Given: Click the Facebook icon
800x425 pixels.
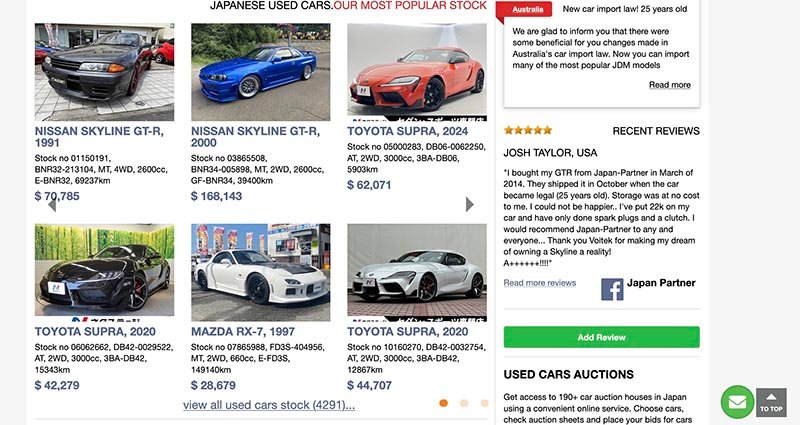Looking at the screenshot, I should pos(612,289).
